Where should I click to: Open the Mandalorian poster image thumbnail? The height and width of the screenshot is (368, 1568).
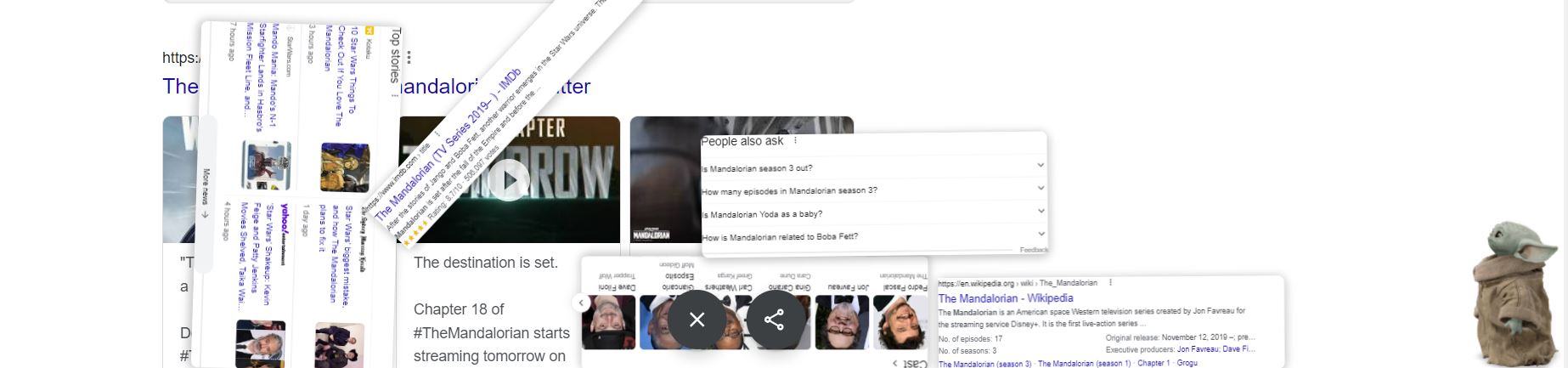point(742,179)
